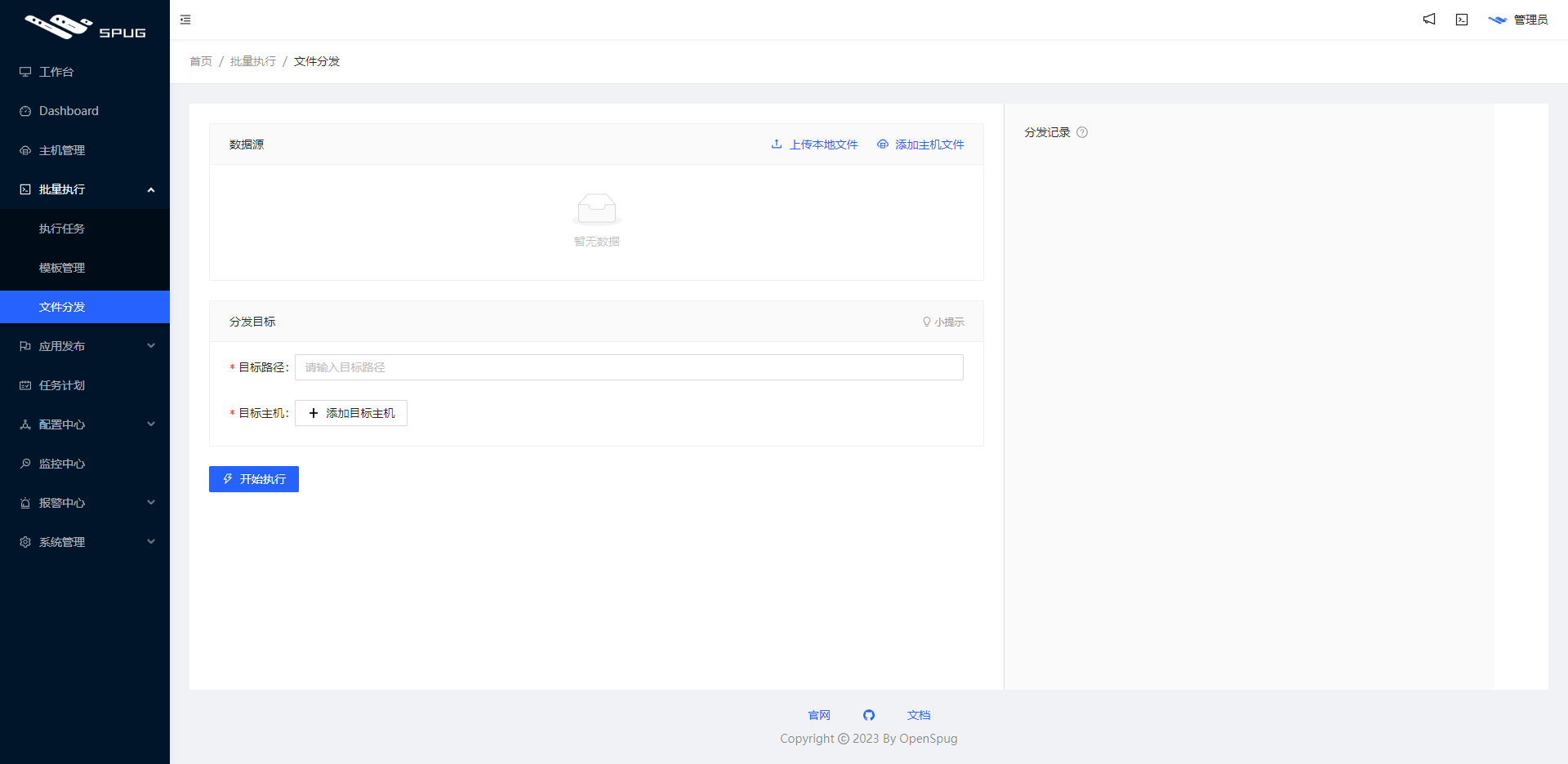Go to Dashboard menu item

(85, 111)
